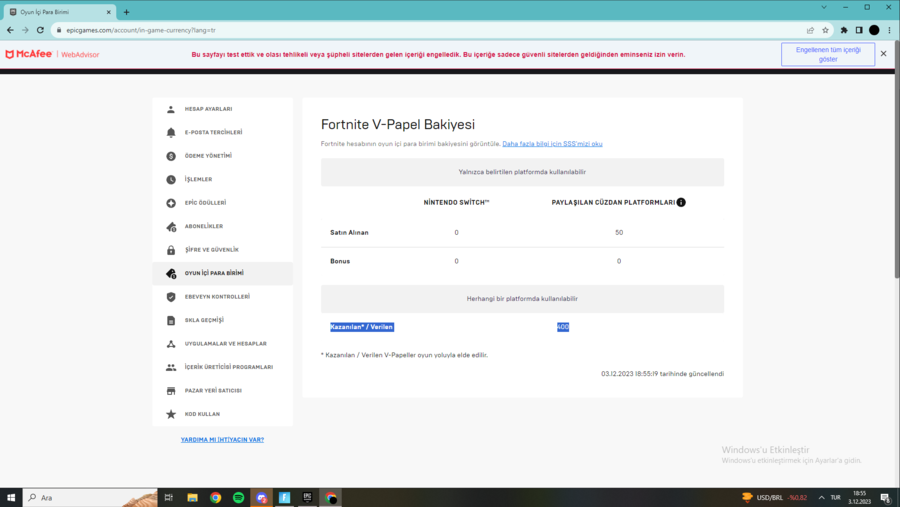The image size is (900, 507).
Task: Open Daha fazla bilgi için SSS link
Action: tap(552, 144)
